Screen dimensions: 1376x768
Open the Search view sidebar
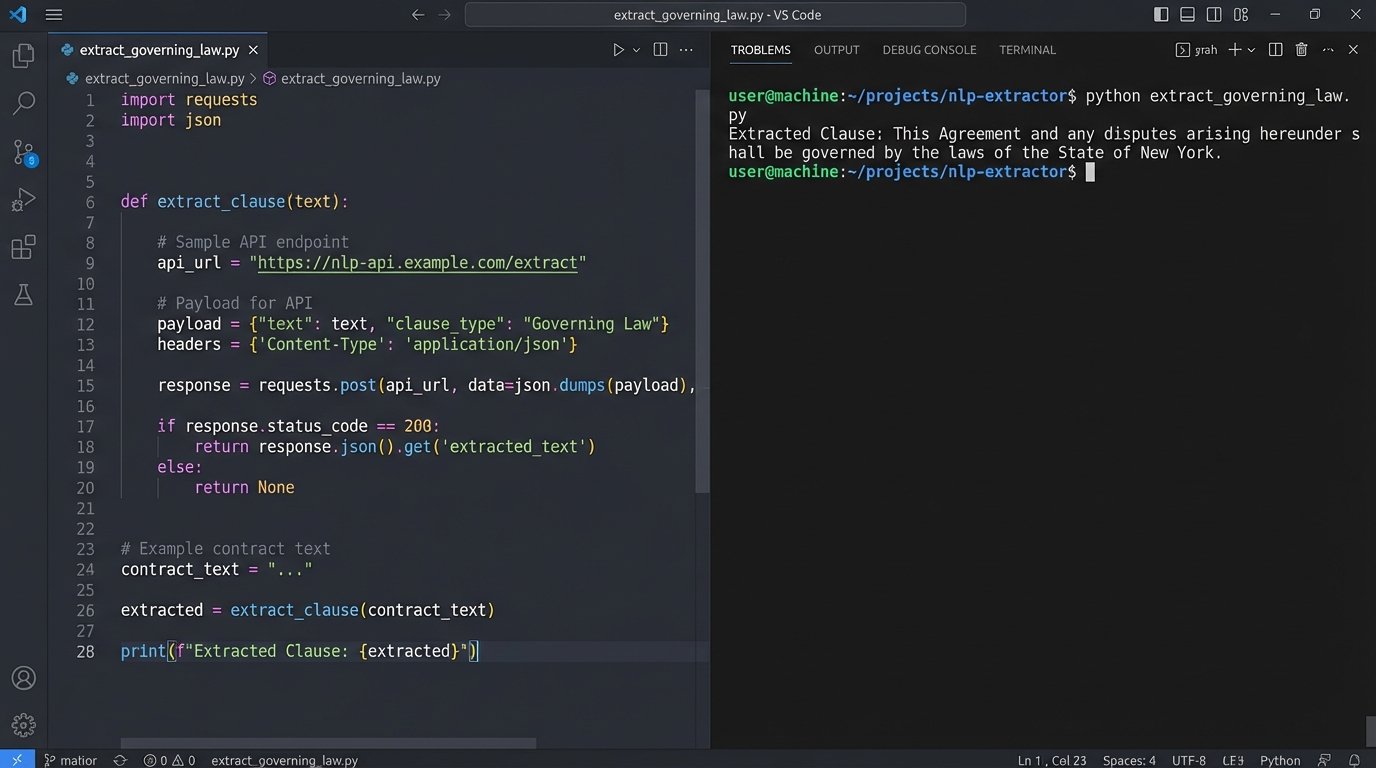(23, 103)
